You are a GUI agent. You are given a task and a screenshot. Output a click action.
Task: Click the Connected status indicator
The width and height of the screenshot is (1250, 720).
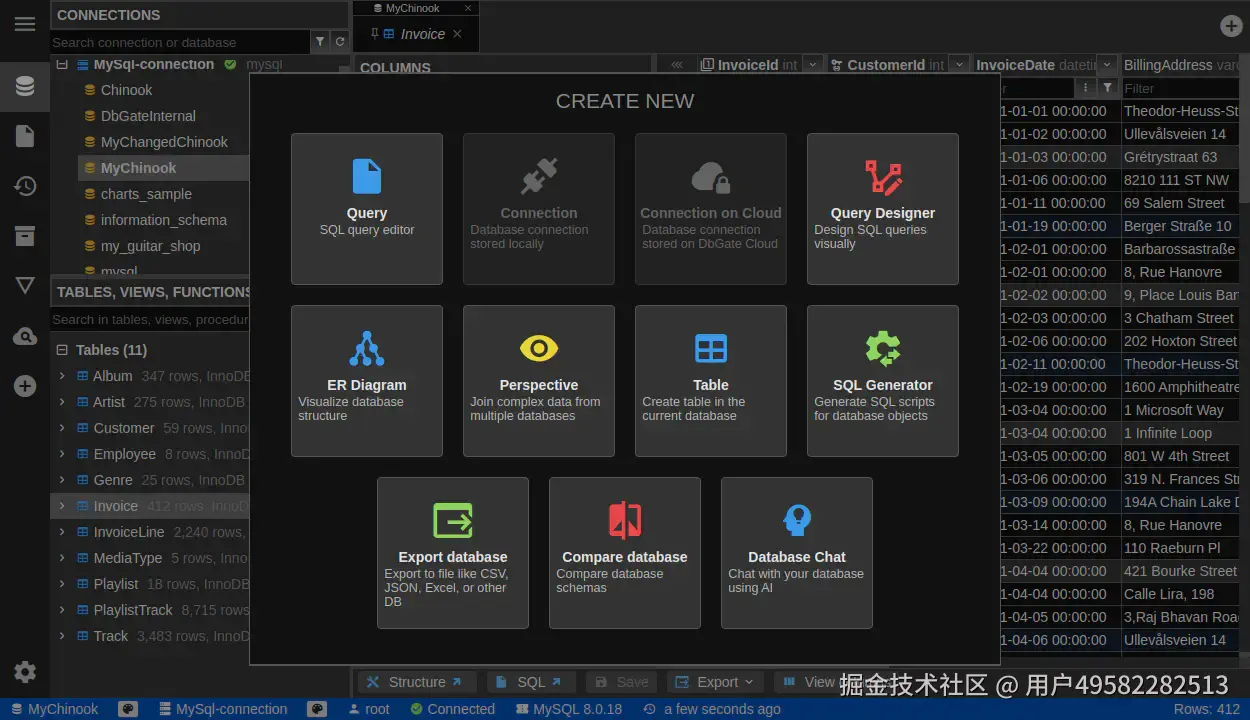[x=452, y=709]
